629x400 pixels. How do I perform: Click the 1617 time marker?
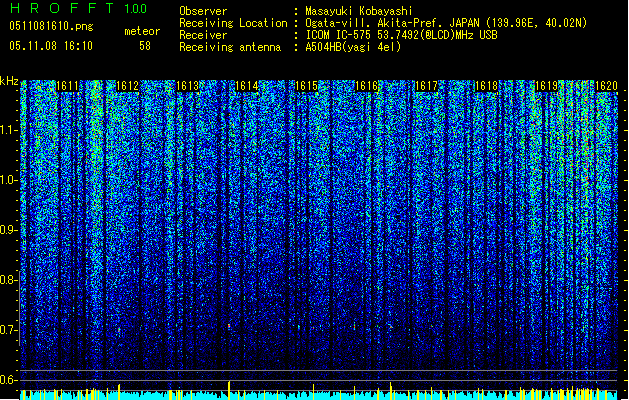coord(426,86)
